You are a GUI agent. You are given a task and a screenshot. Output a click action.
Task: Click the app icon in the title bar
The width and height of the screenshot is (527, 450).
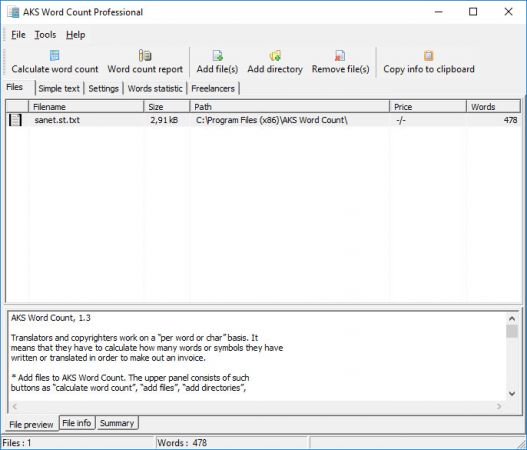(13, 12)
